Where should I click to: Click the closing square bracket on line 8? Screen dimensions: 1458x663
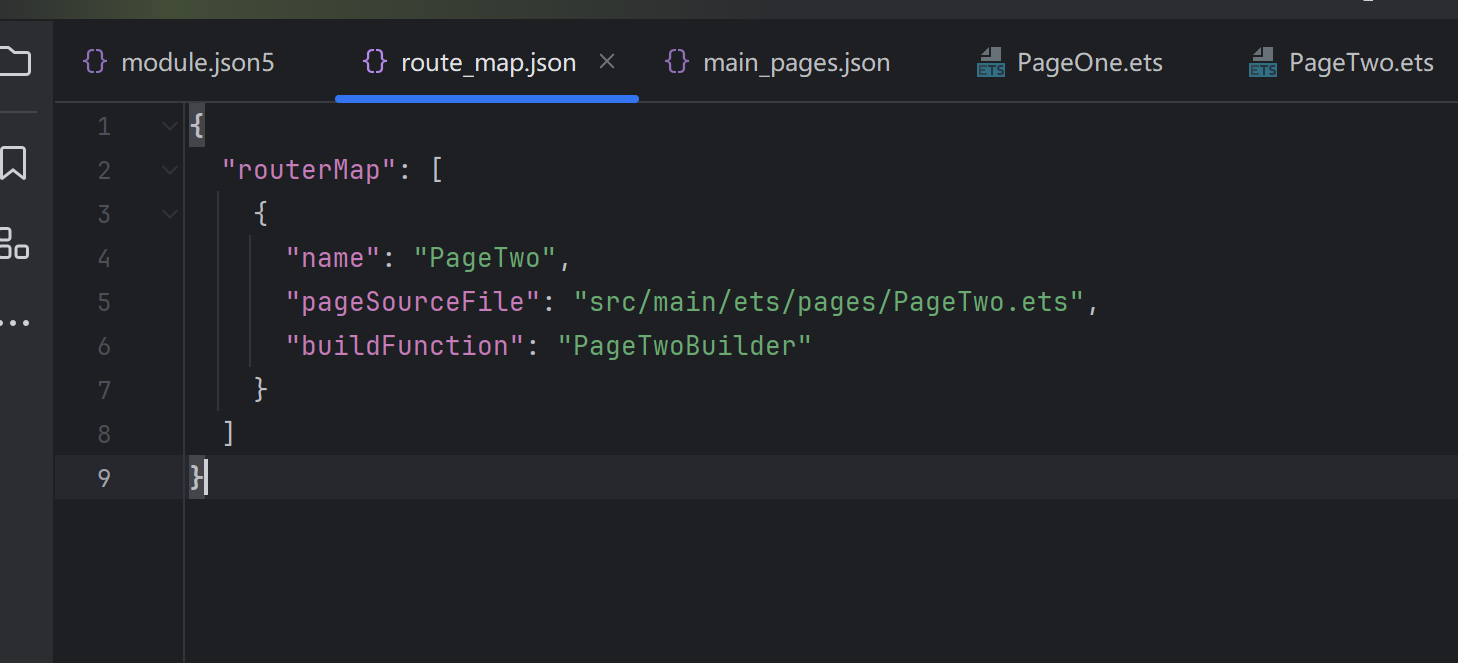point(229,434)
